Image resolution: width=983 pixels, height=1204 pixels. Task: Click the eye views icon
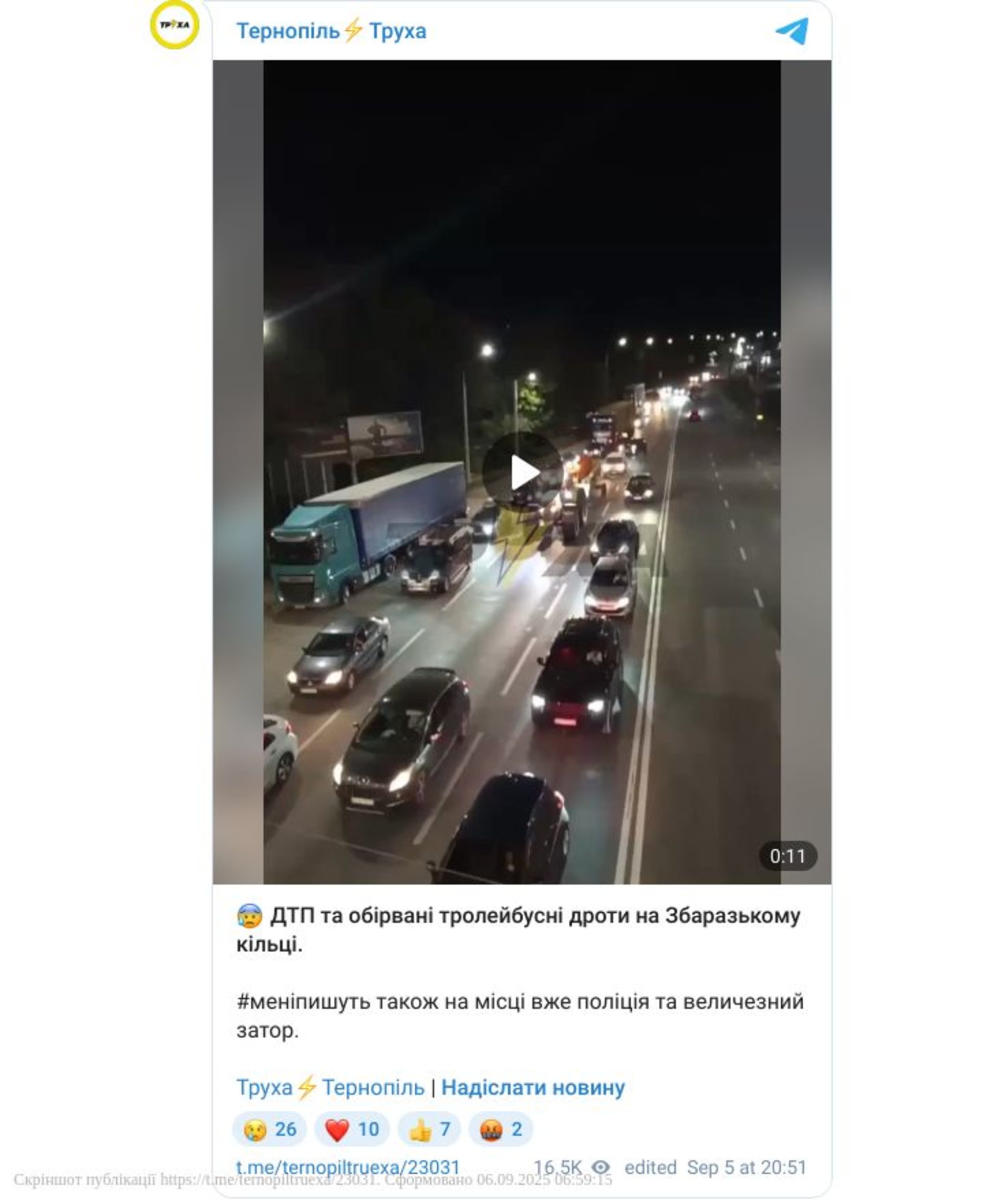(600, 1167)
